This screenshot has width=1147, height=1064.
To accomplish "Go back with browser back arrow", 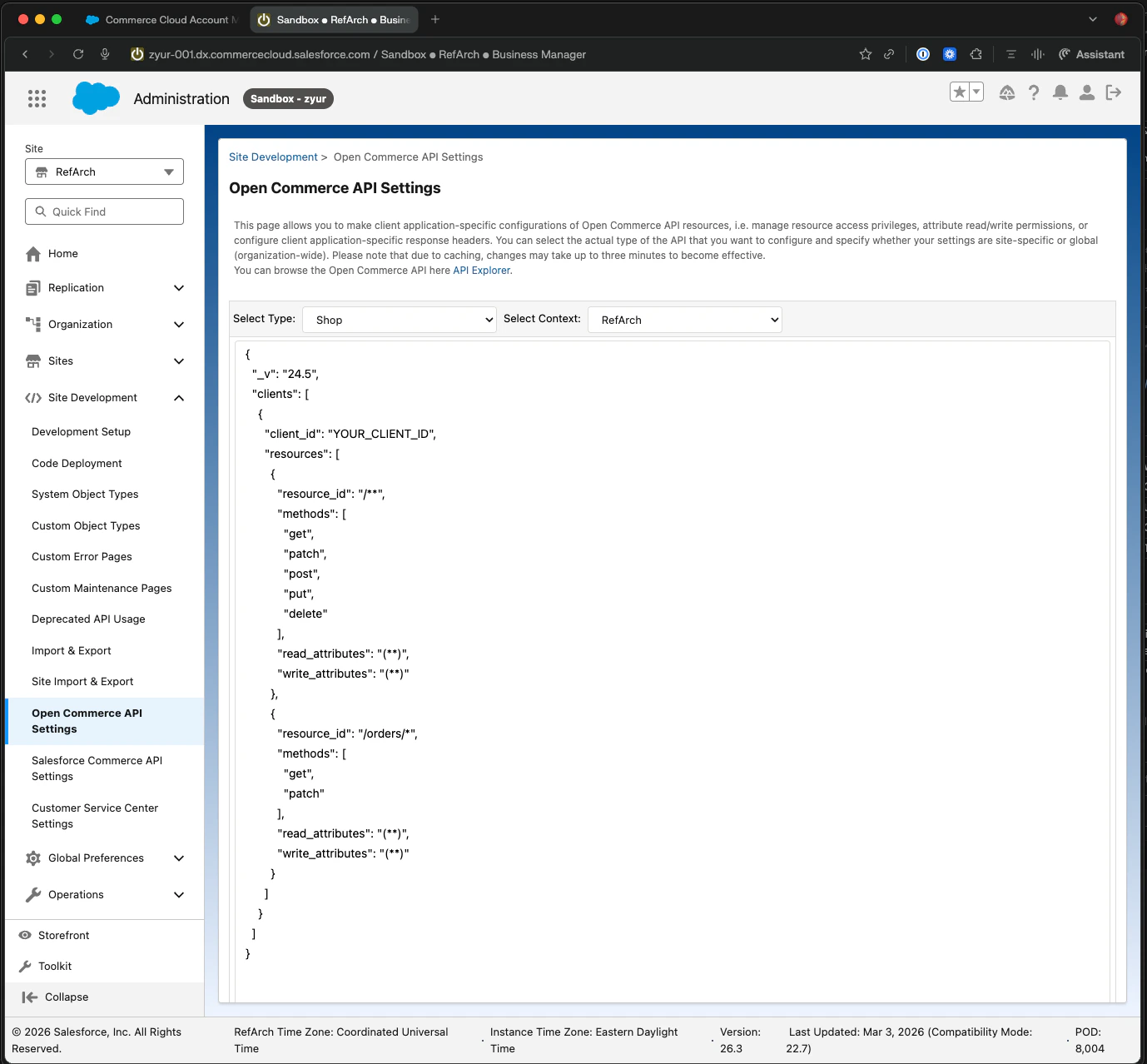I will pos(25,54).
